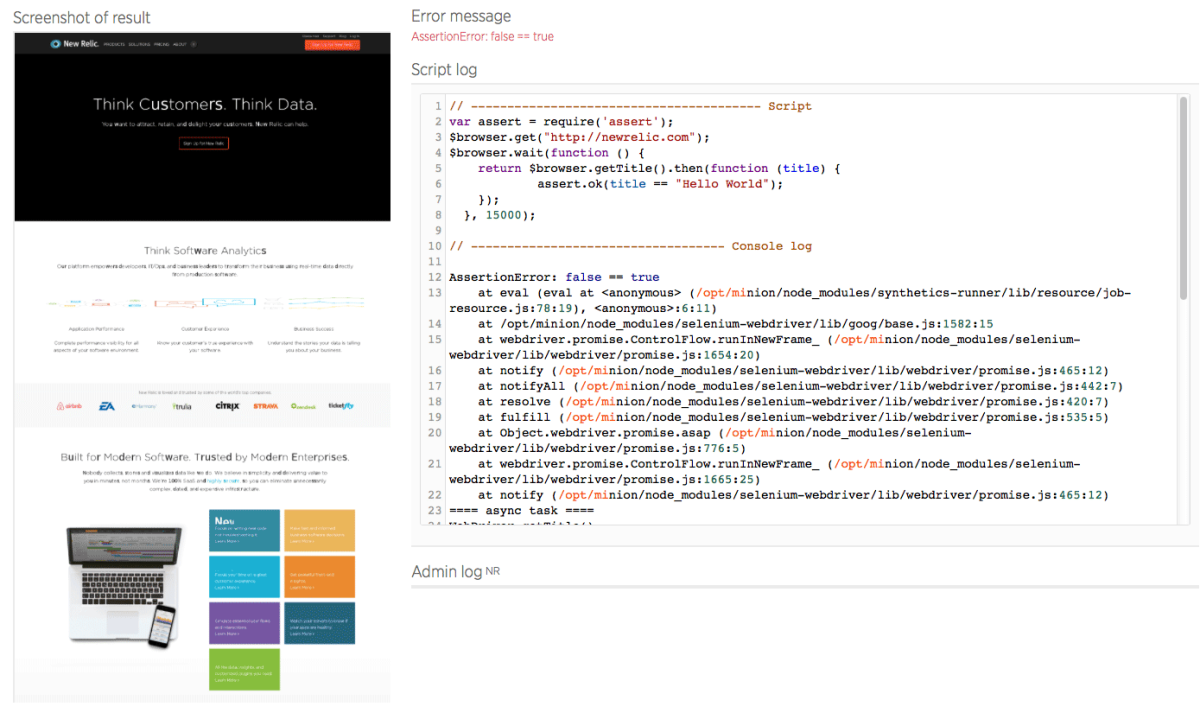This screenshot has height=713, width=1200.
Task: Click the Citrix logo in the screenshot
Action: tap(227, 406)
